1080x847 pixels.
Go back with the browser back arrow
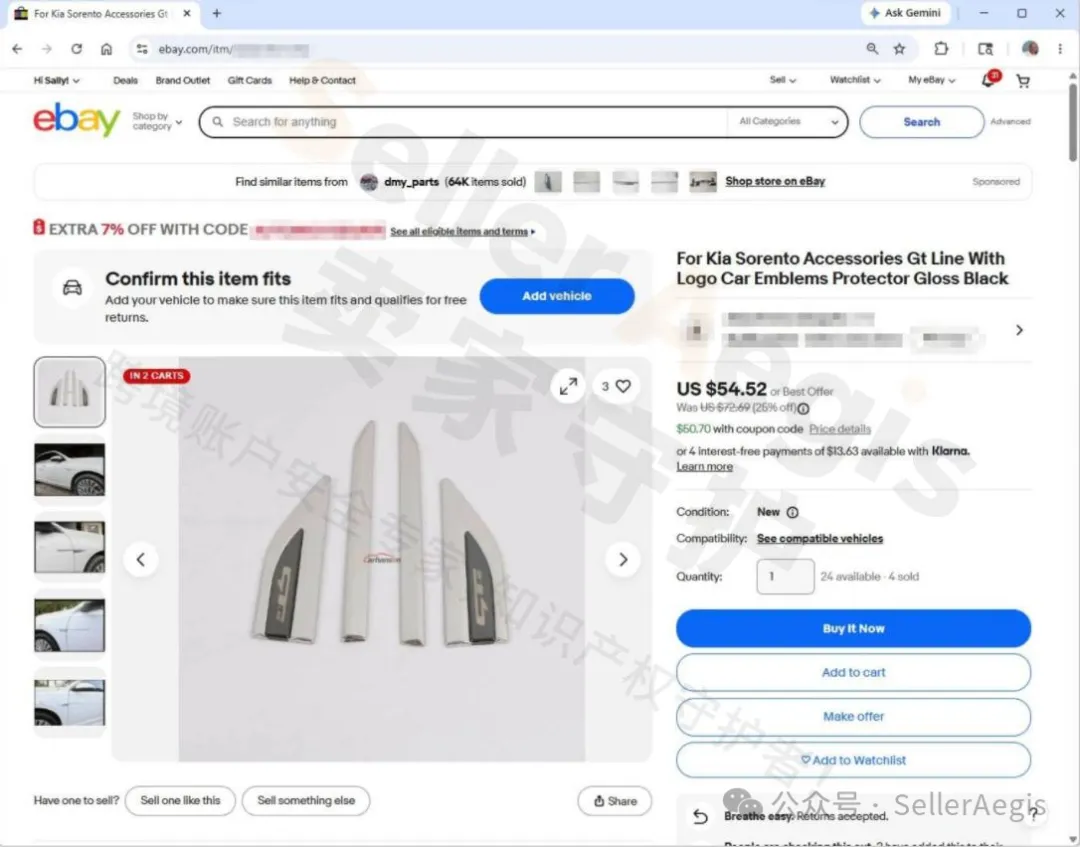tap(17, 49)
